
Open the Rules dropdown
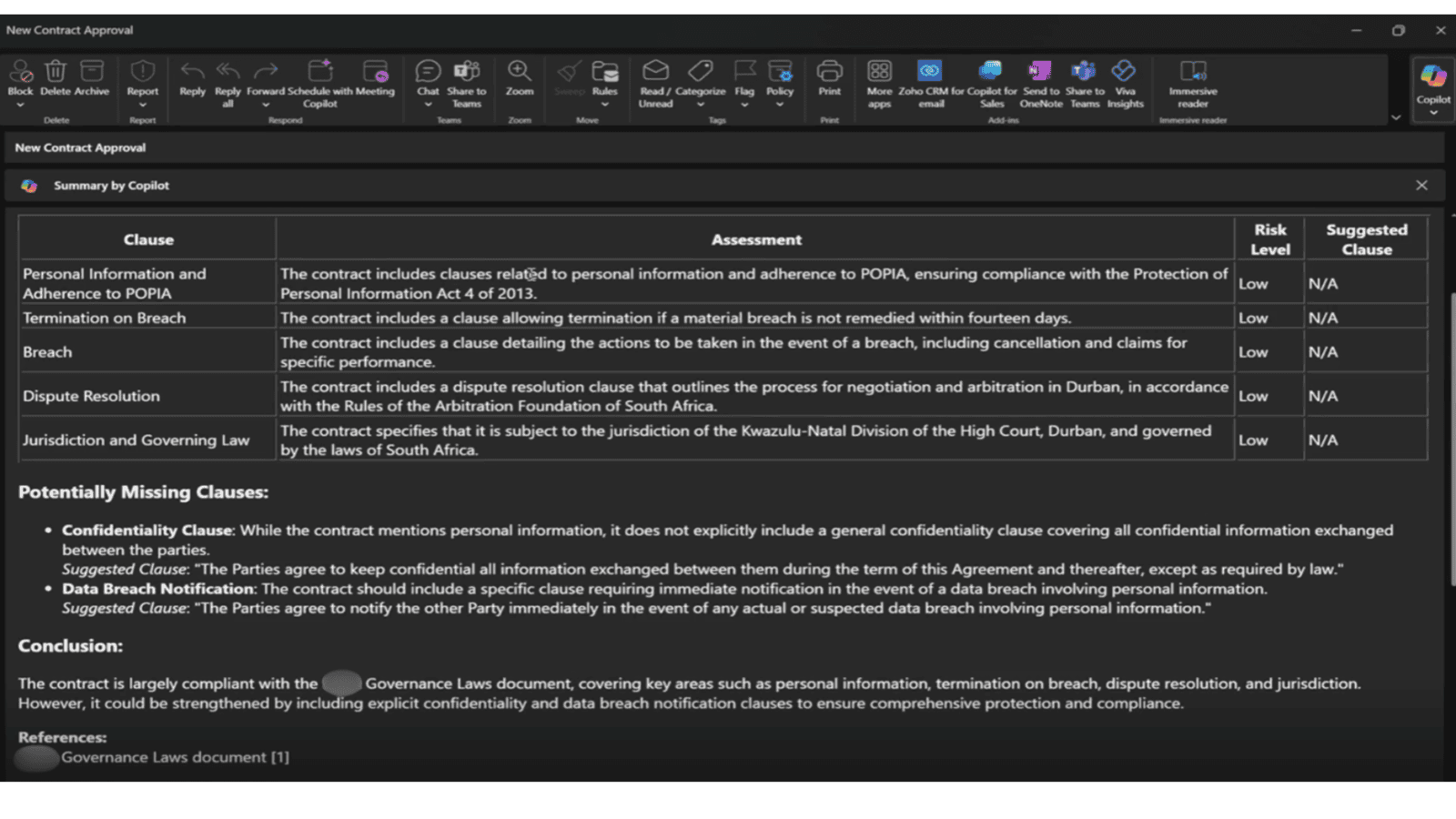(605, 105)
